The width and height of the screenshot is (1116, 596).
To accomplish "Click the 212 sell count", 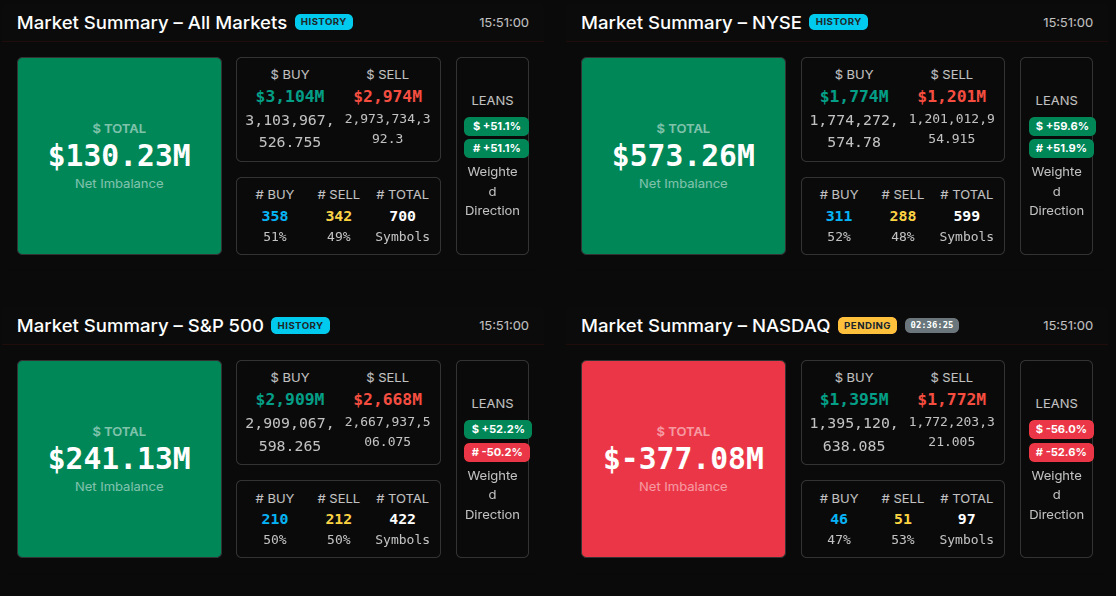I will (x=339, y=520).
